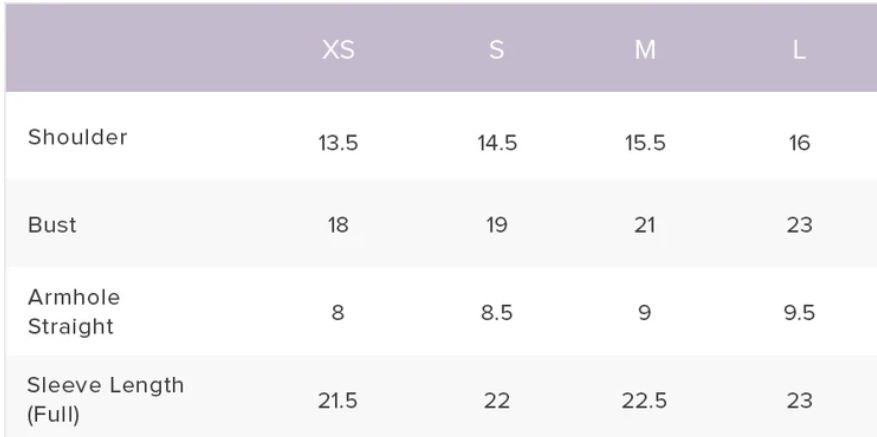Select the S Shoulder value 14.5

pyautogui.click(x=497, y=143)
